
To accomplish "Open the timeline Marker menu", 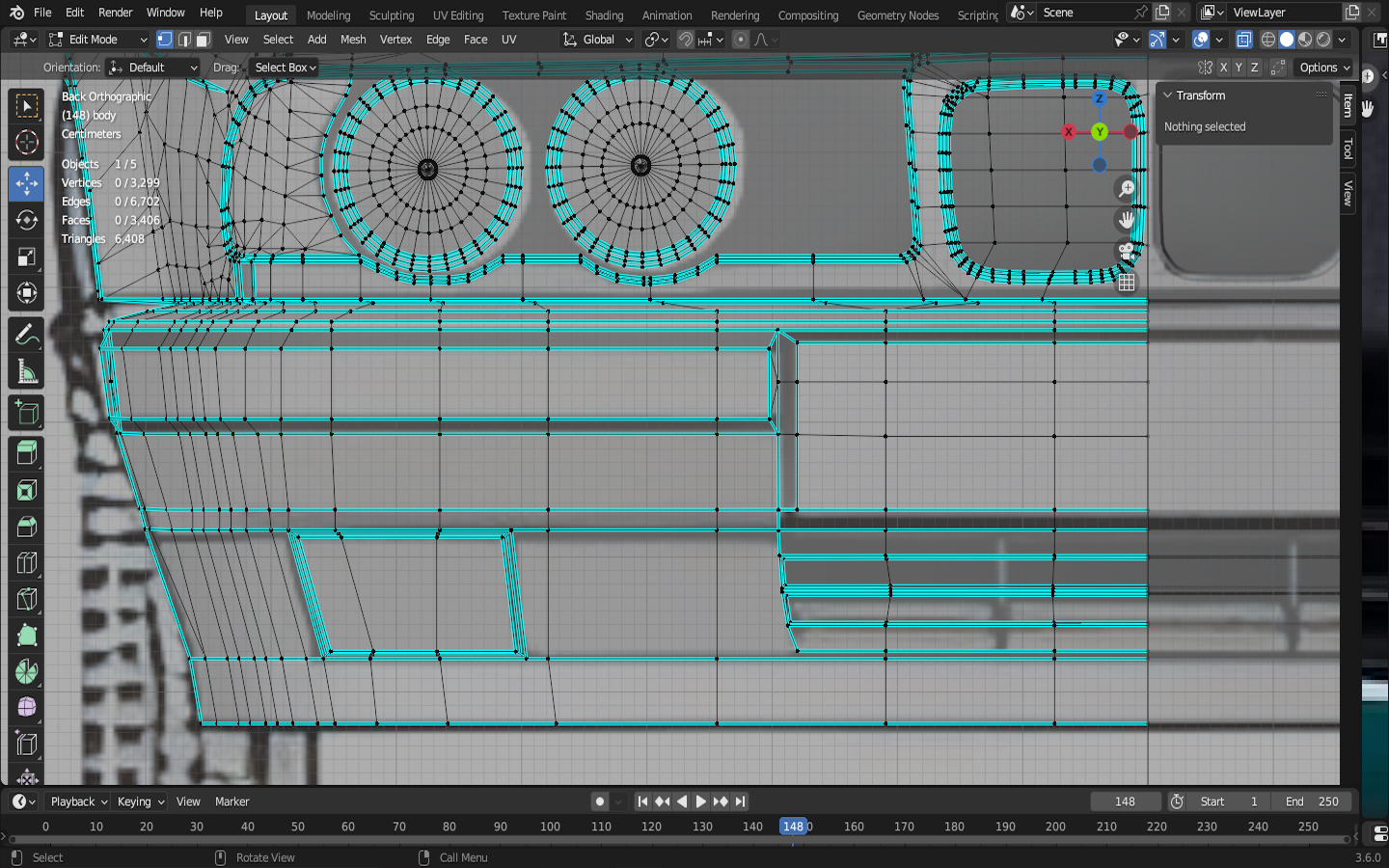I will click(231, 801).
